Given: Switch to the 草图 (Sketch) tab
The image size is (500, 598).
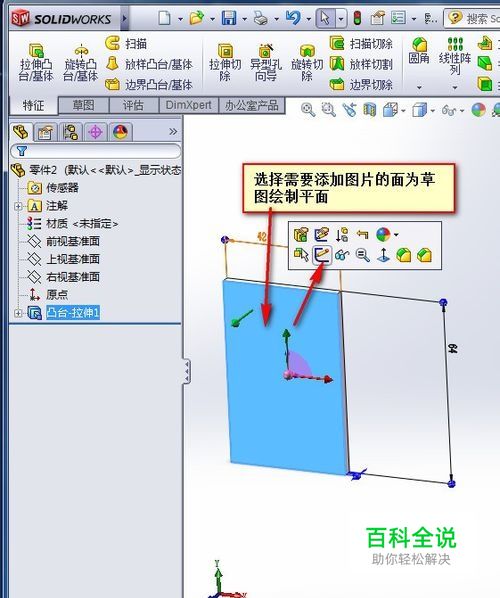Looking at the screenshot, I should point(84,105).
